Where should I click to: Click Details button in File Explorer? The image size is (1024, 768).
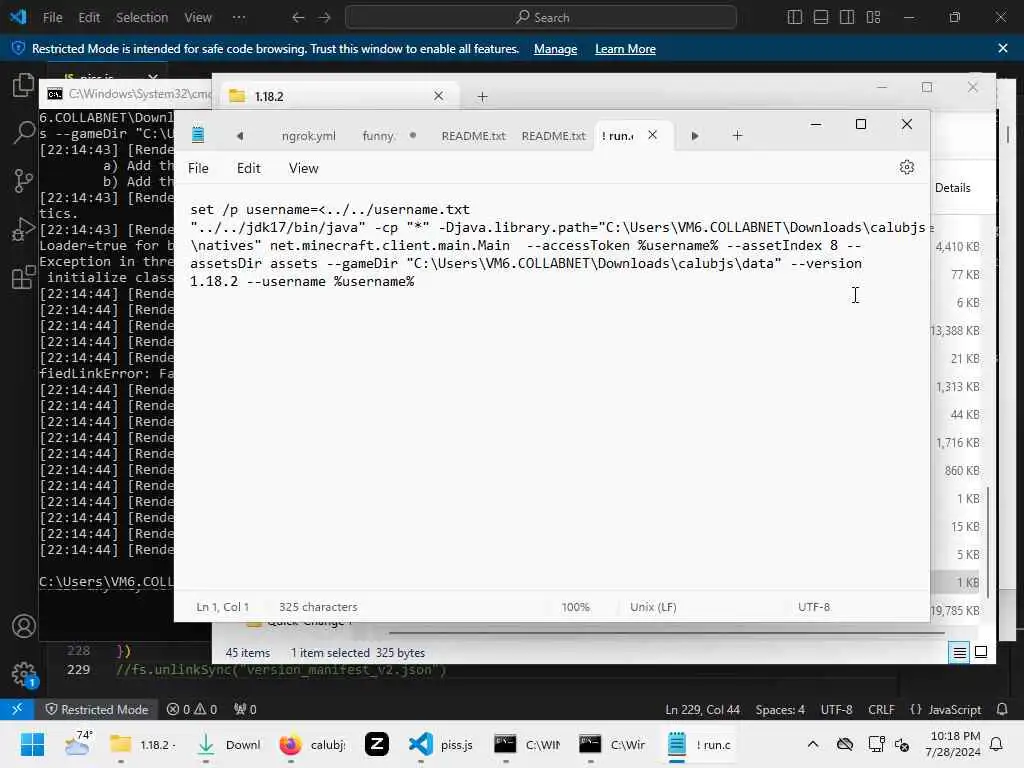953,188
